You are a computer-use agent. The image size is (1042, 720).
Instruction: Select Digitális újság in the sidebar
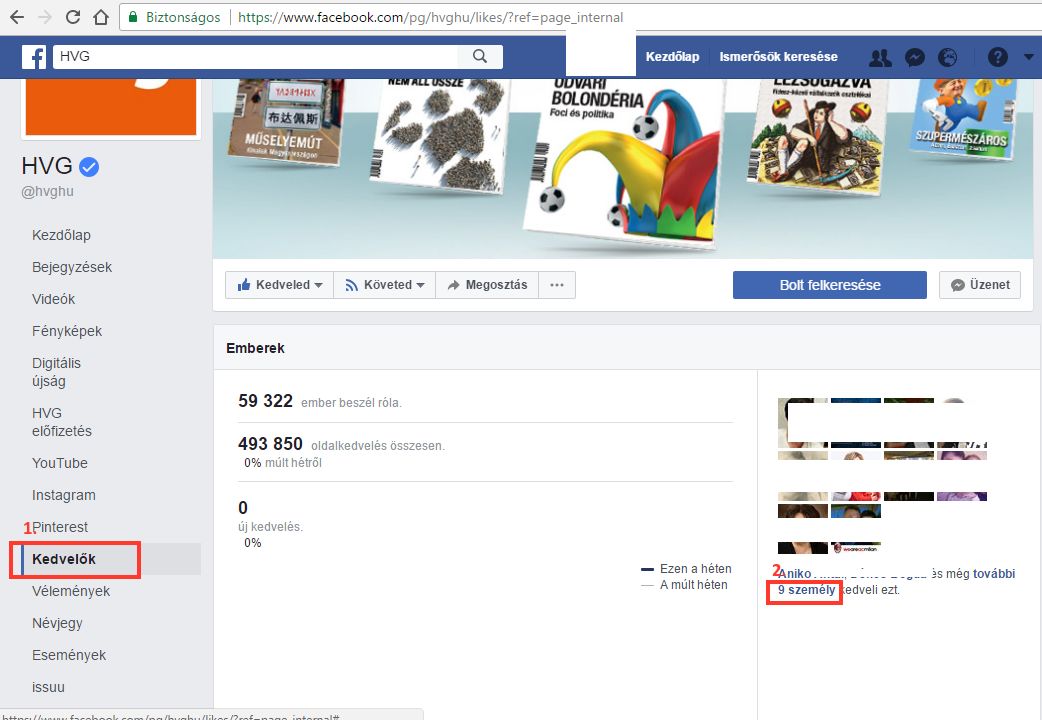56,372
